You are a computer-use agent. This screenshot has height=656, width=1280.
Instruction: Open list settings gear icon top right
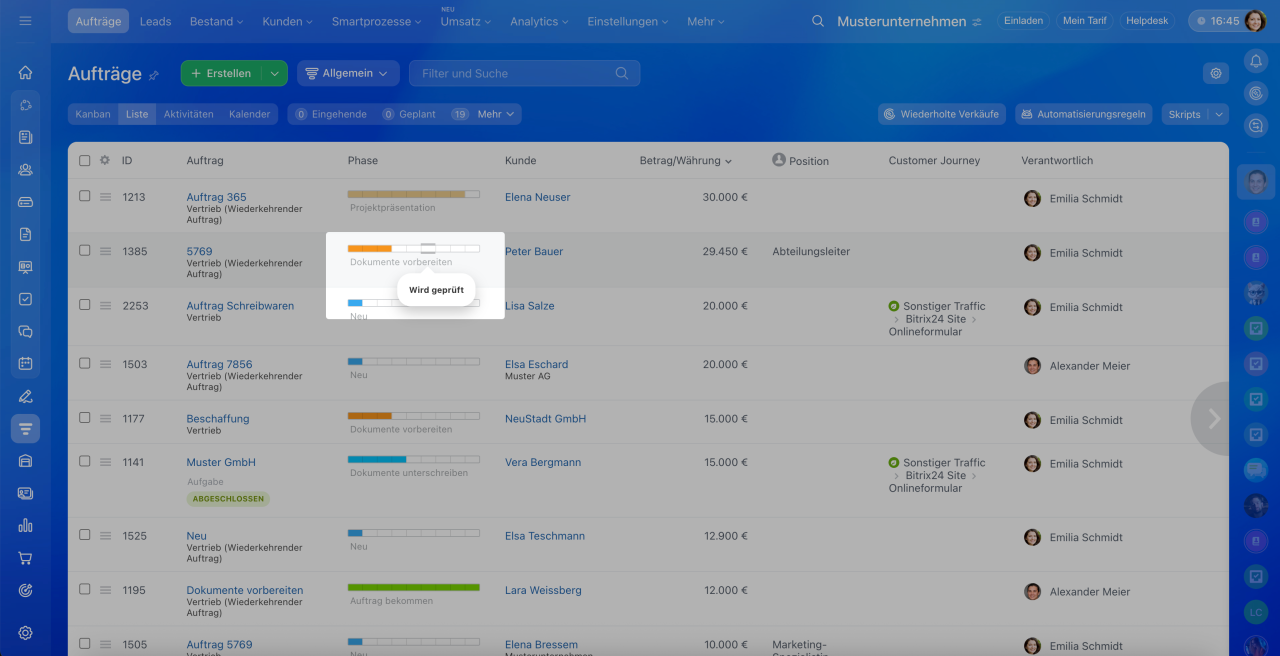[x=1215, y=73]
